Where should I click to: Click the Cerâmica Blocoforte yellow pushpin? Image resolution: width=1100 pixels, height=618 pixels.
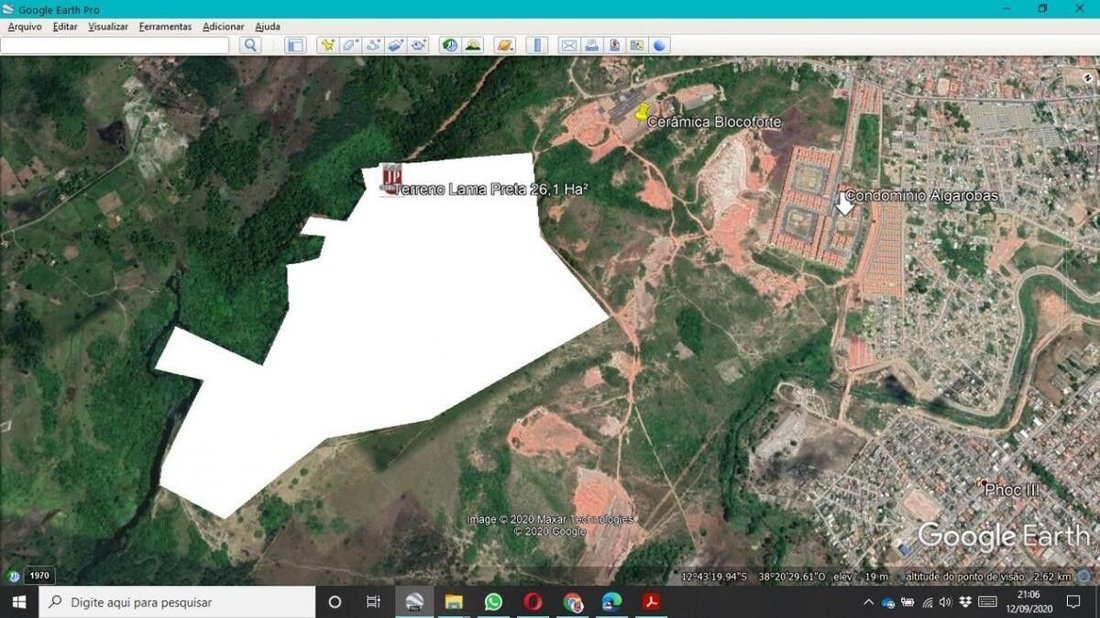pos(641,112)
